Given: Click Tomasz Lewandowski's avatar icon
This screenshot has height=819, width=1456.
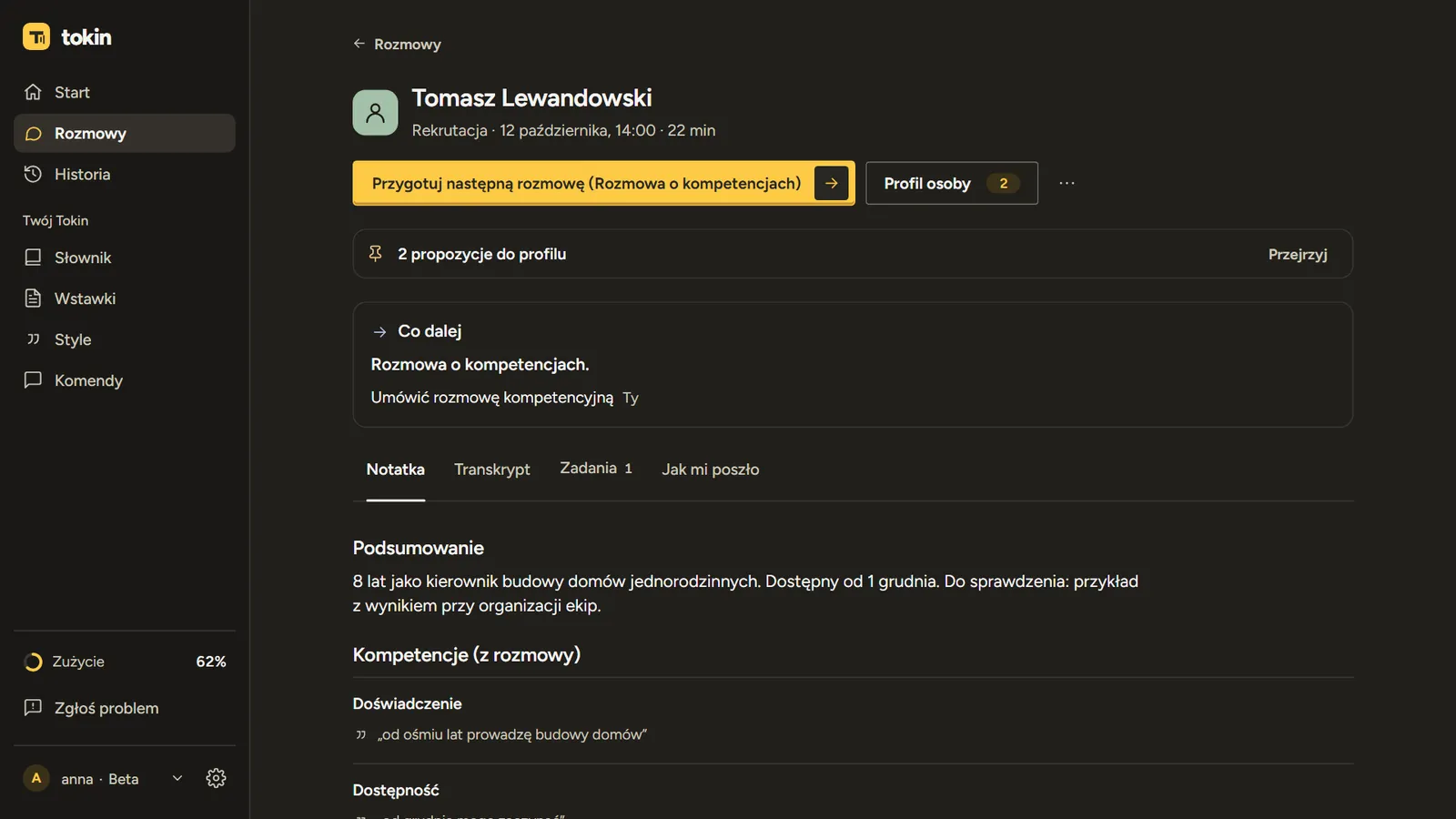Looking at the screenshot, I should [x=375, y=113].
